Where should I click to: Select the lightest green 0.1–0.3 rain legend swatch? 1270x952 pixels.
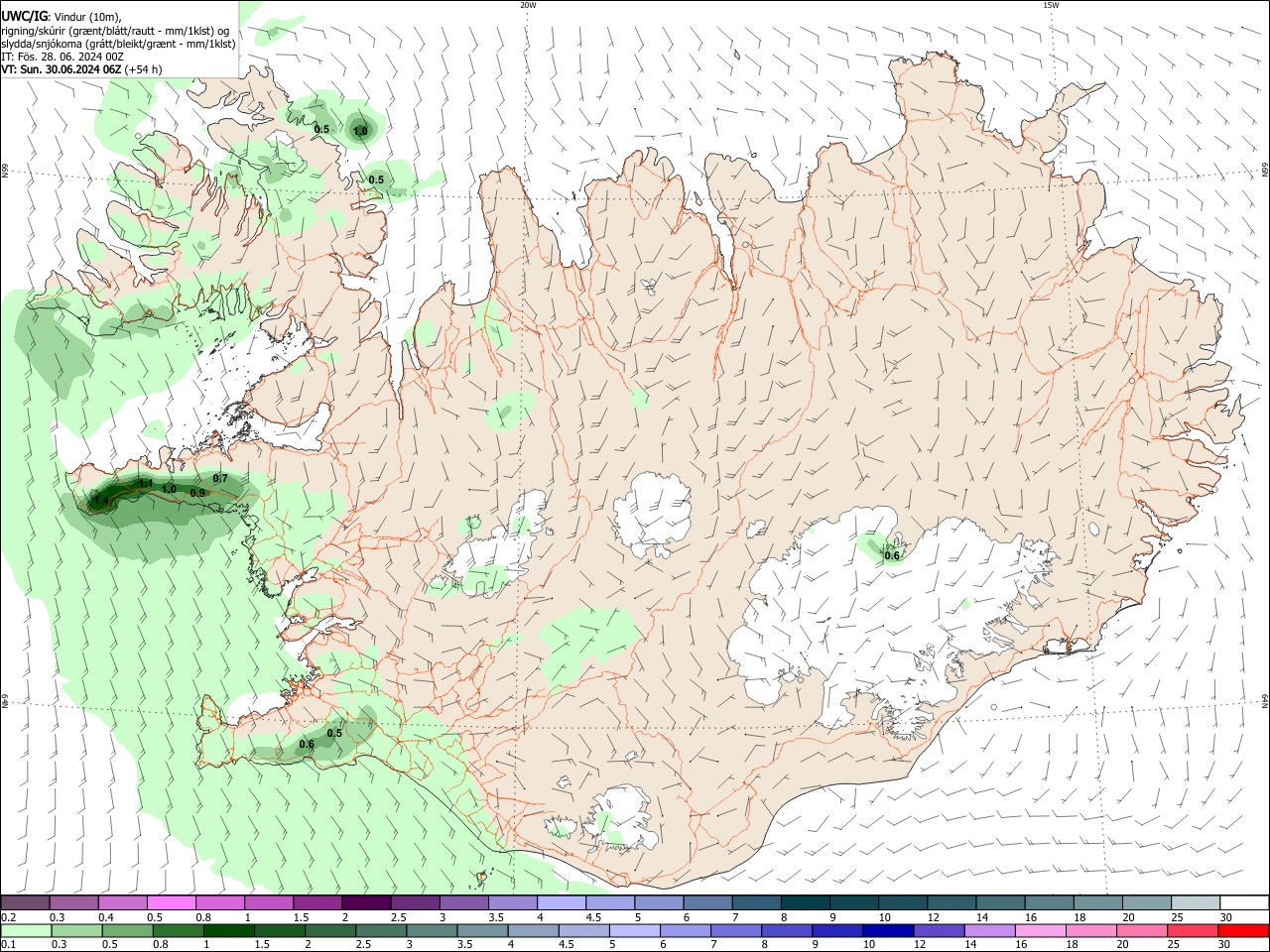[x=27, y=931]
